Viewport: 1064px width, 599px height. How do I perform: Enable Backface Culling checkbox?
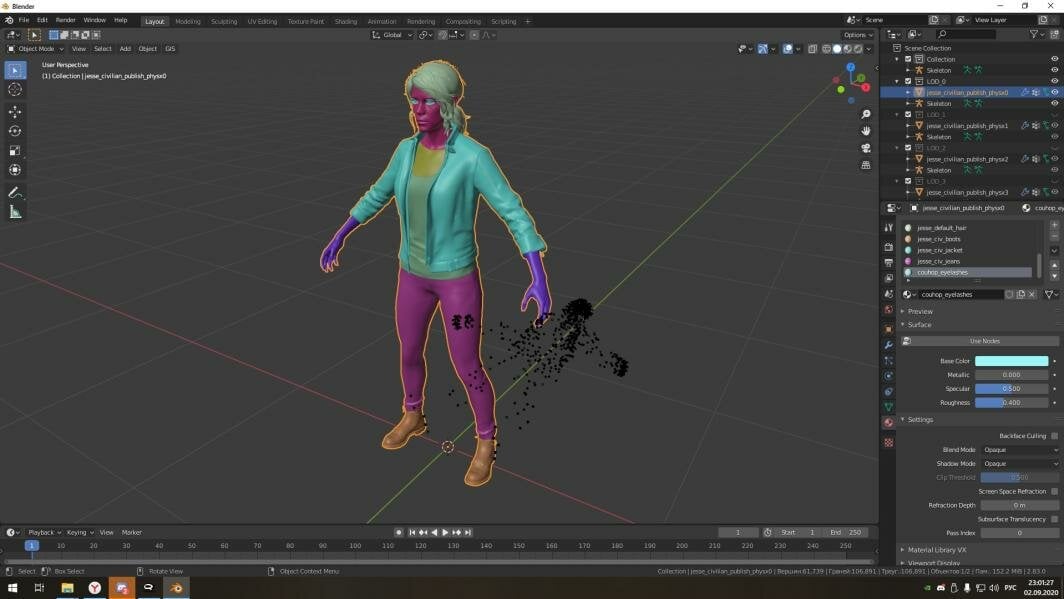click(x=1054, y=436)
